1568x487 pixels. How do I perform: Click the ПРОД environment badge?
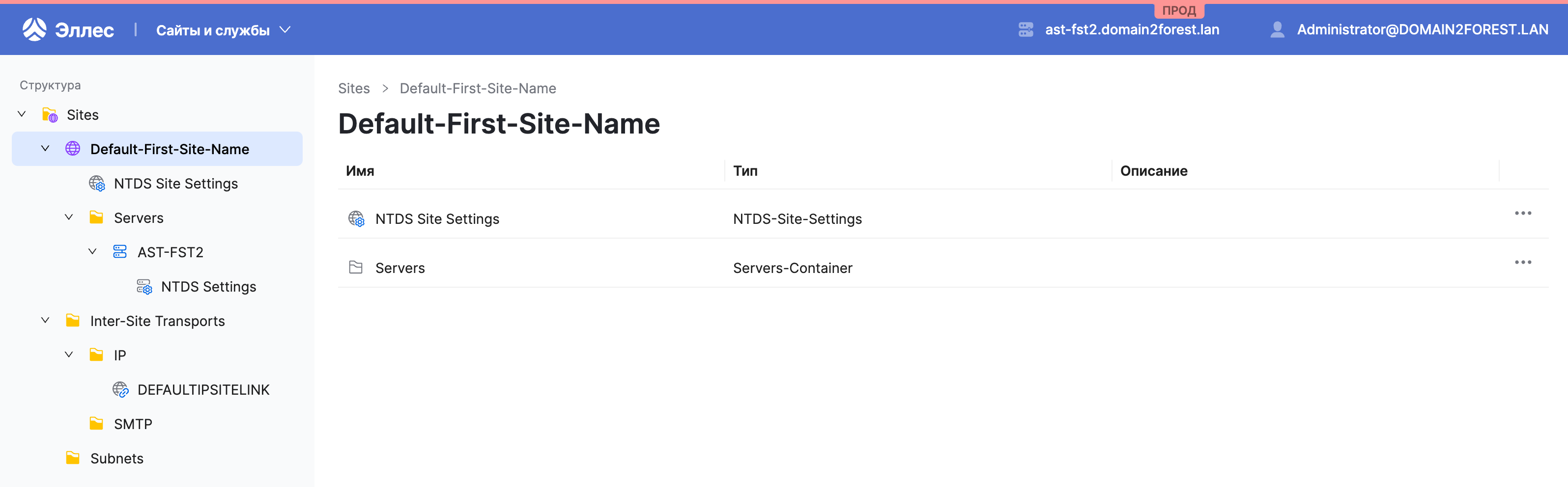tap(1178, 10)
